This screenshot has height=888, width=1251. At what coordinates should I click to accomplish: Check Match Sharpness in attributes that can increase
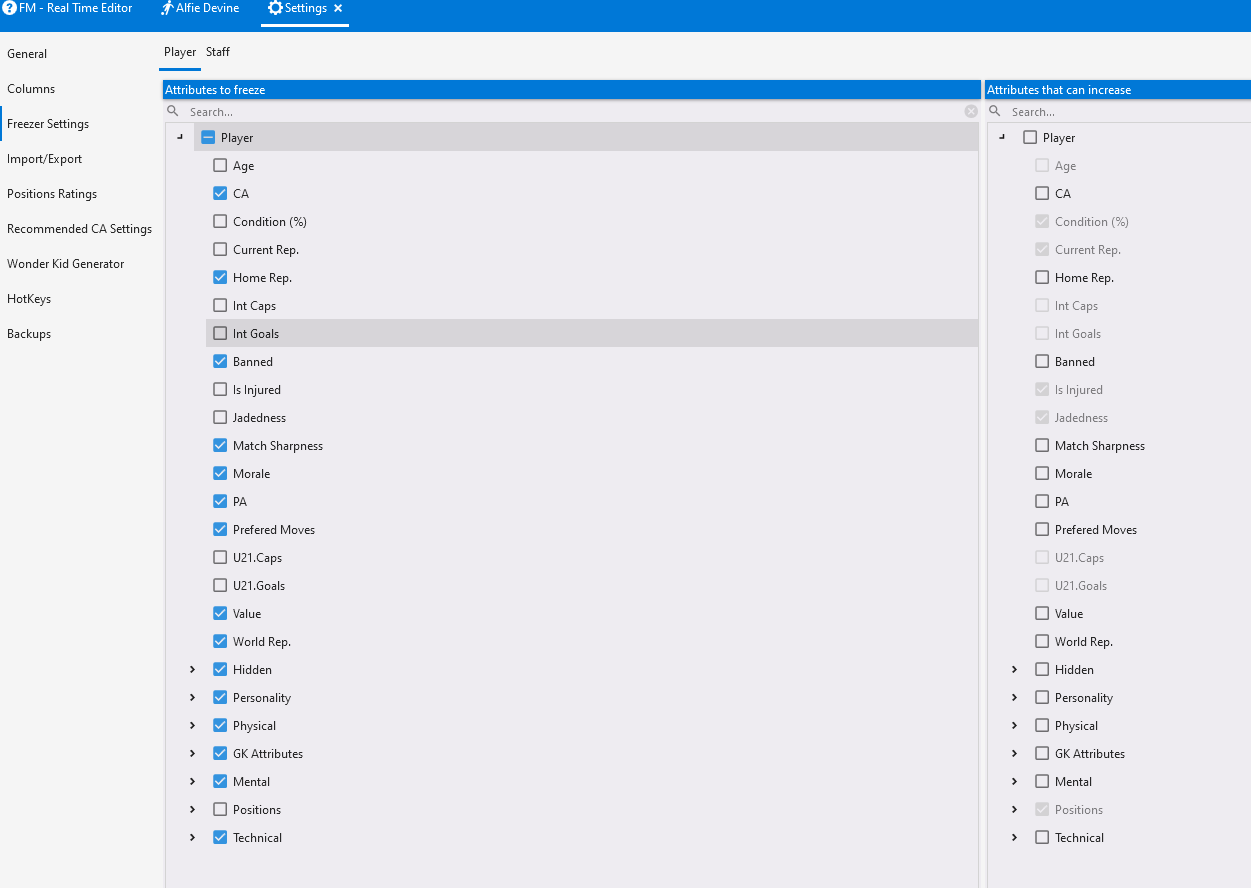pyautogui.click(x=1042, y=446)
